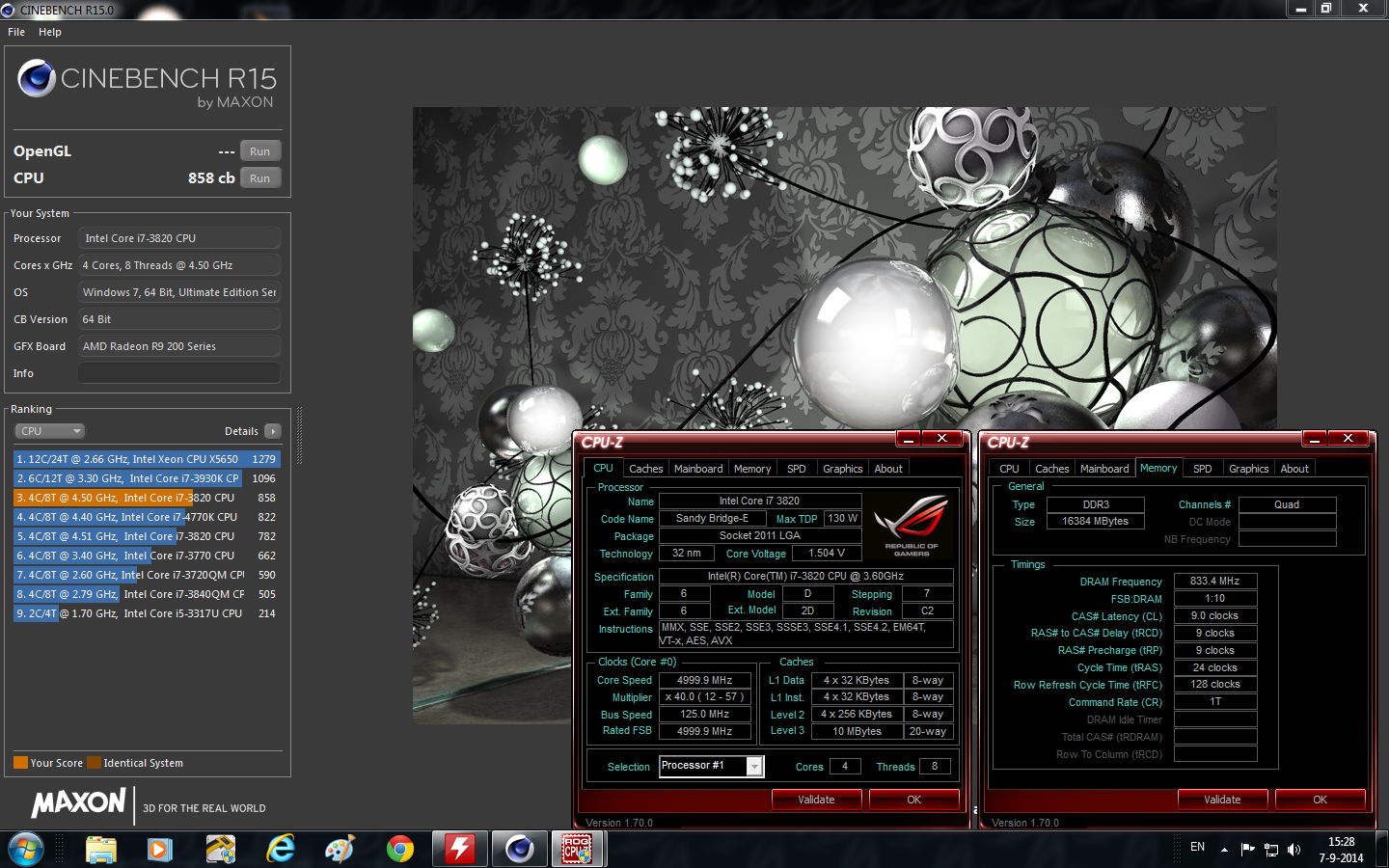Toggle ranking Details arrow button
This screenshot has height=868, width=1389.
coord(273,431)
